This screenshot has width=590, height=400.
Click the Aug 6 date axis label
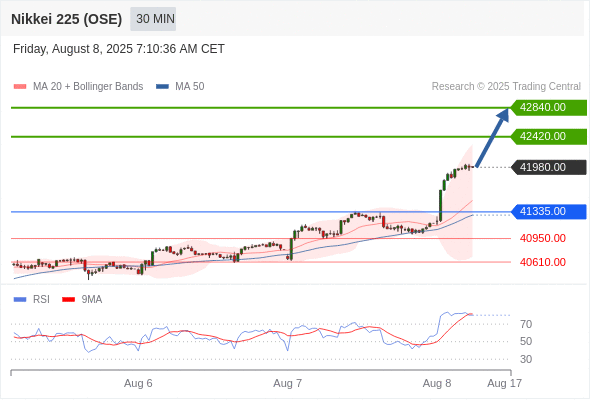point(138,383)
